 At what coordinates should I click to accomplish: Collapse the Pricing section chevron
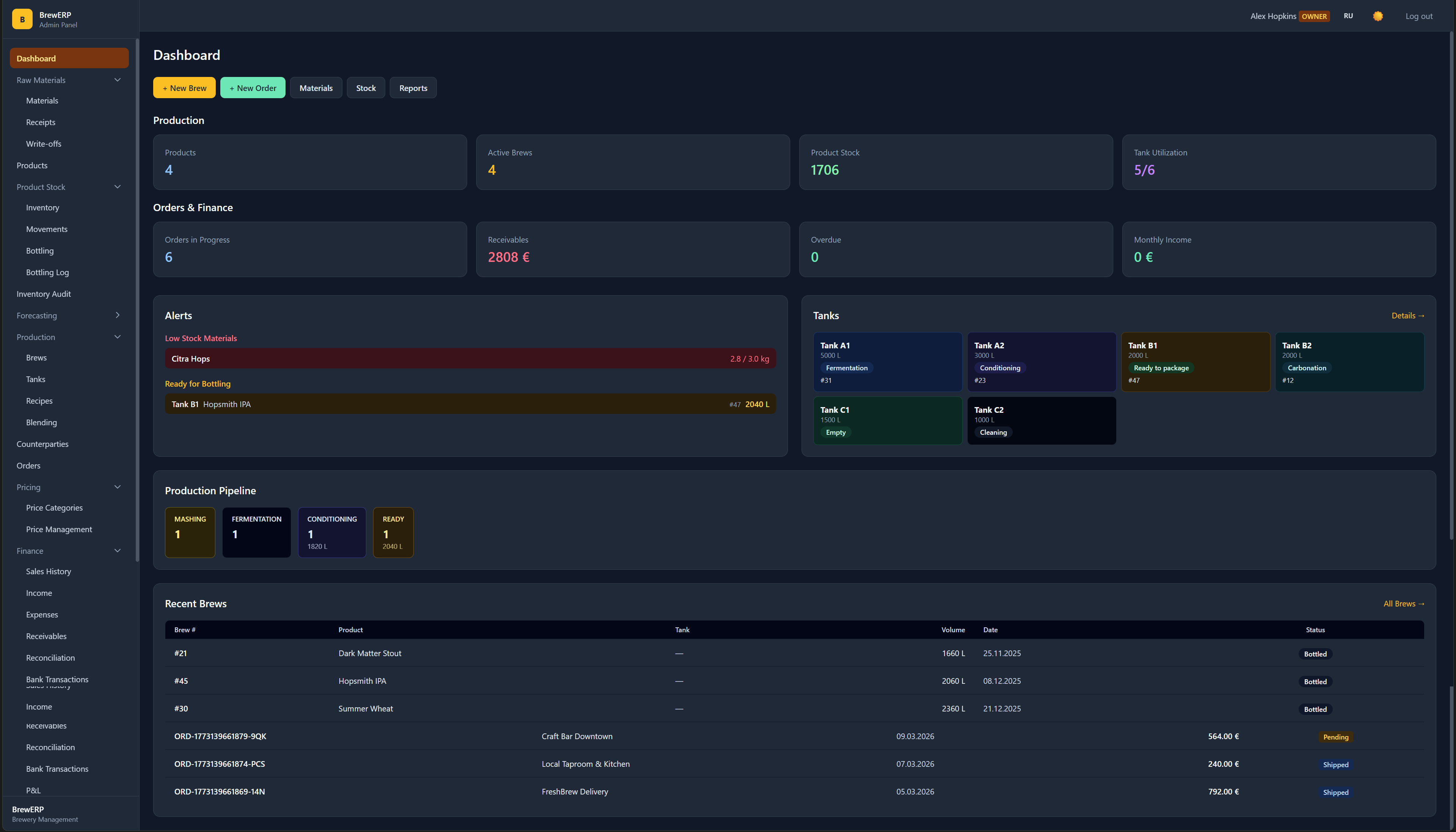(x=117, y=487)
